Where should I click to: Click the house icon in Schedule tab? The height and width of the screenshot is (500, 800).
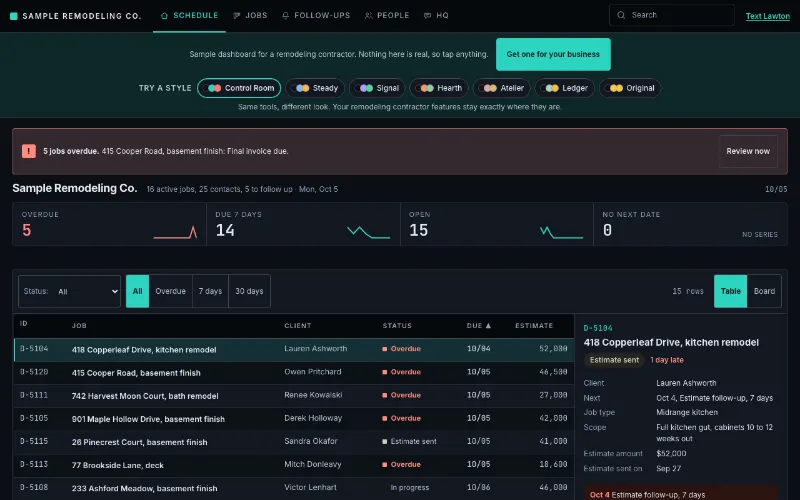[x=164, y=16]
